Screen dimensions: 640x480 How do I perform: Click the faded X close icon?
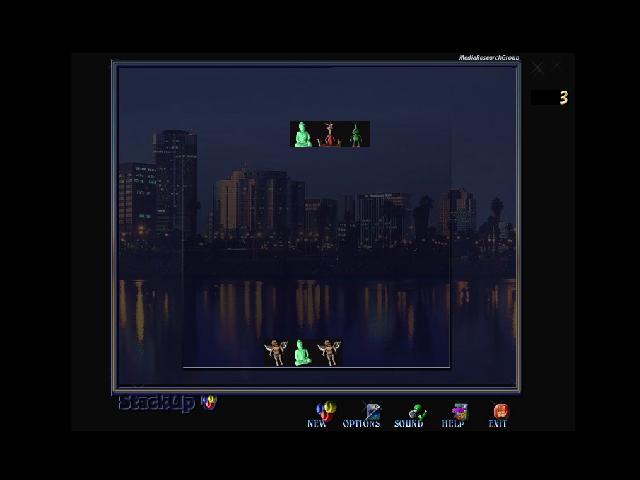[x=538, y=67]
